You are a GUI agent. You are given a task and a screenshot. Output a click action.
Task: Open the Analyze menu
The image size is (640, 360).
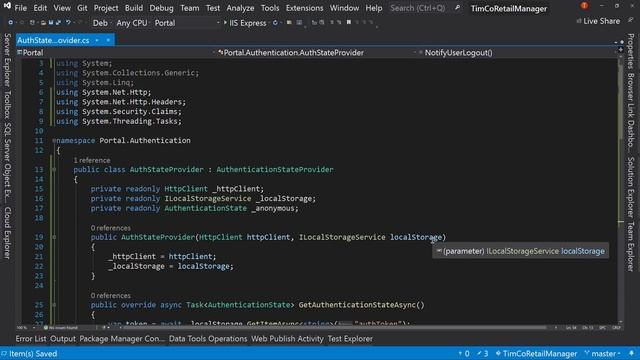[240, 8]
